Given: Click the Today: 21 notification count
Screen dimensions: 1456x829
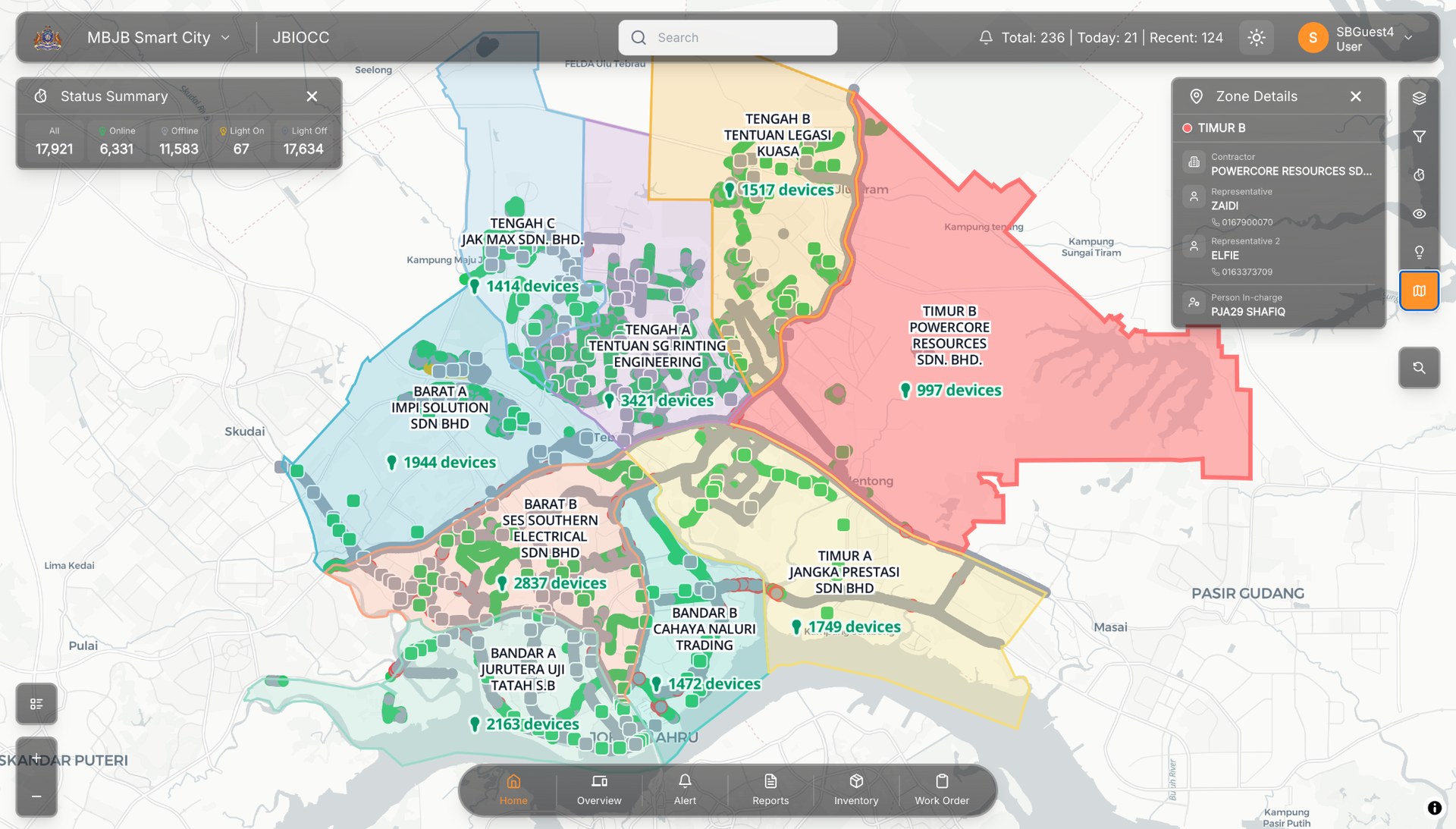Looking at the screenshot, I should click(1107, 37).
